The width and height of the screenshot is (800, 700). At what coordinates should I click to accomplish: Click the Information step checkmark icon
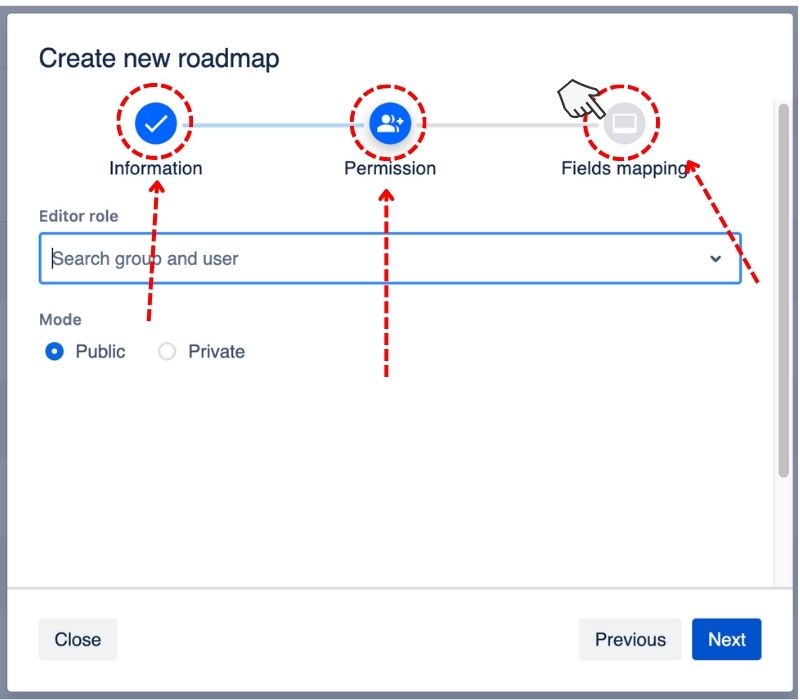[x=155, y=123]
